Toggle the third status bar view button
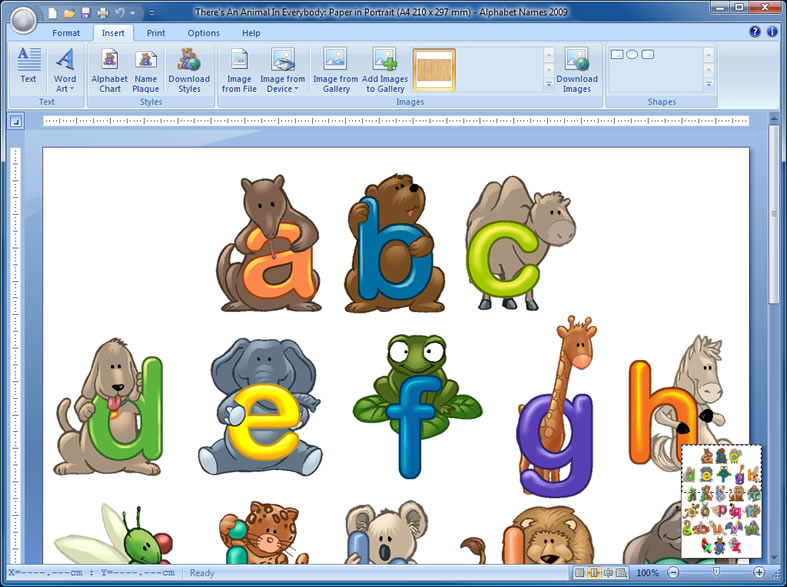The height and width of the screenshot is (587, 787). 608,572
